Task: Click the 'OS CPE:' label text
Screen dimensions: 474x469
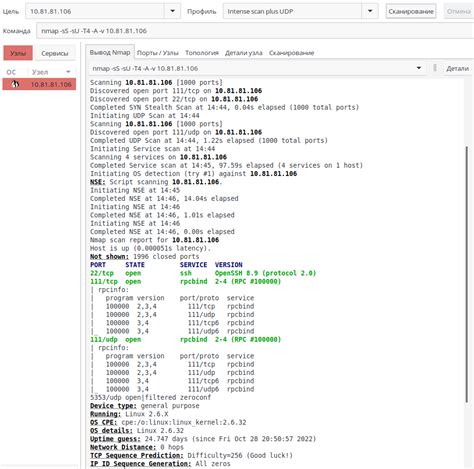Action: pyautogui.click(x=104, y=422)
